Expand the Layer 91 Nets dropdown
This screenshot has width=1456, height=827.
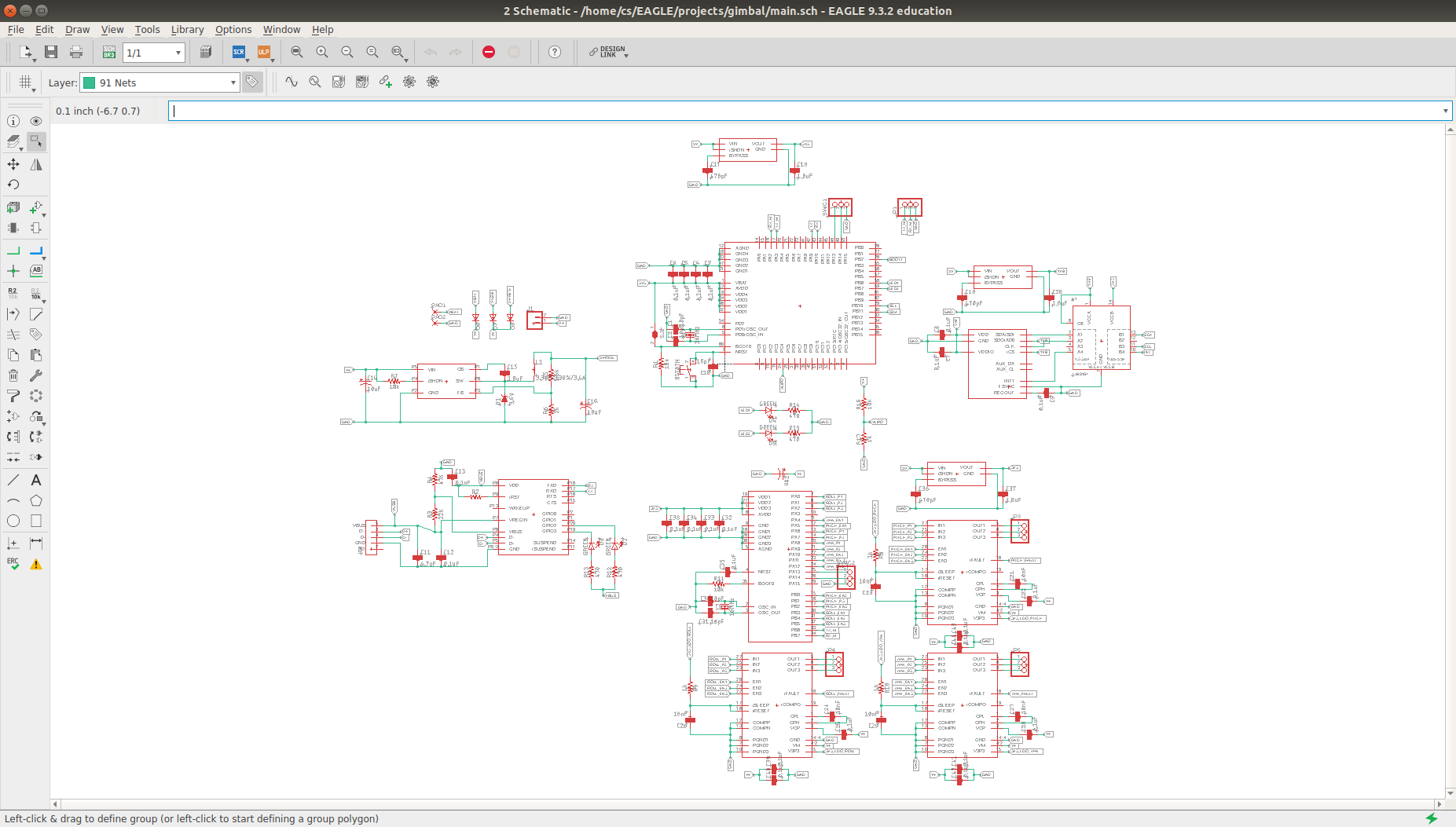[x=160, y=82]
